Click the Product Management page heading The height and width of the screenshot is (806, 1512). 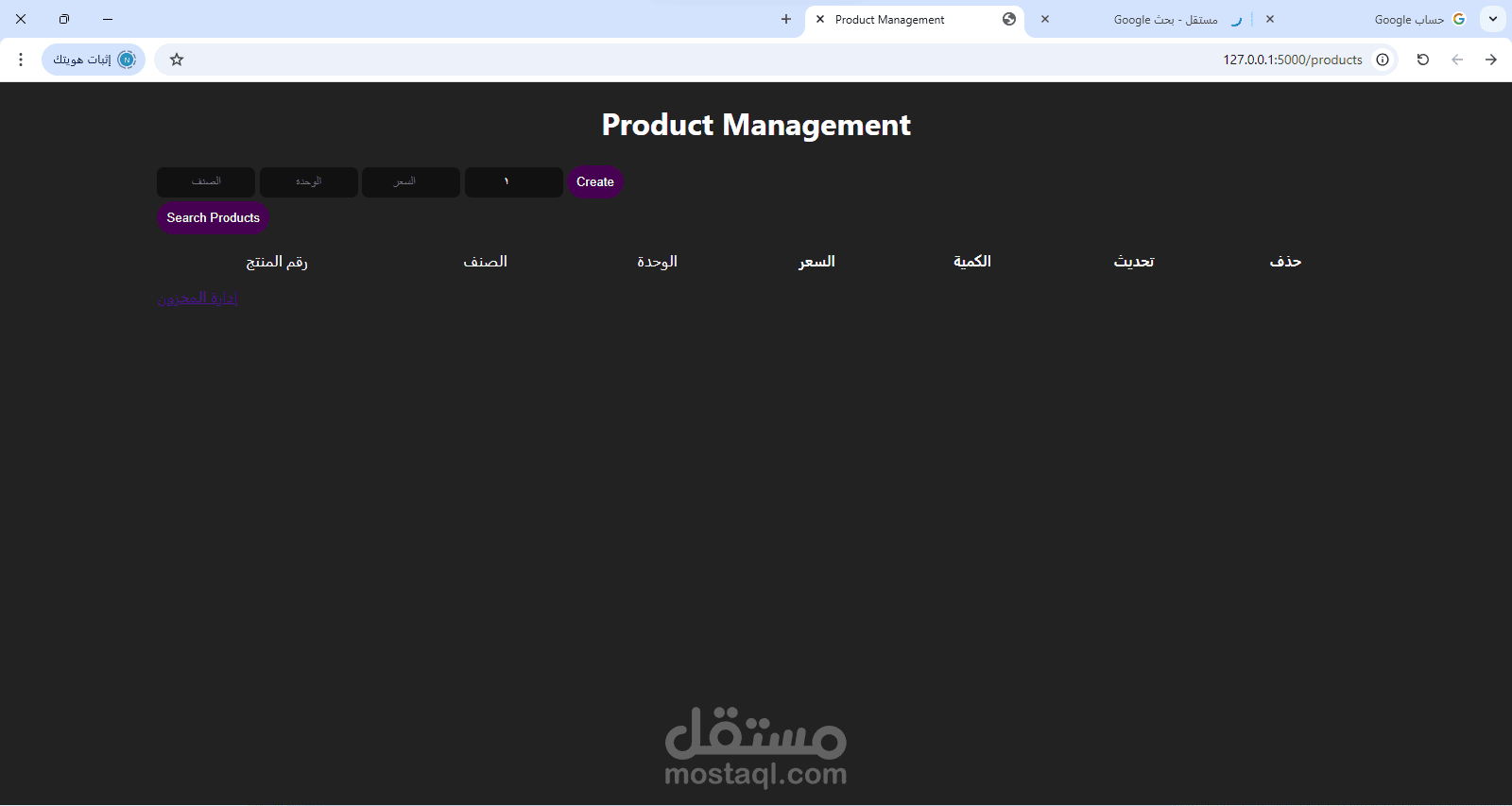click(756, 125)
